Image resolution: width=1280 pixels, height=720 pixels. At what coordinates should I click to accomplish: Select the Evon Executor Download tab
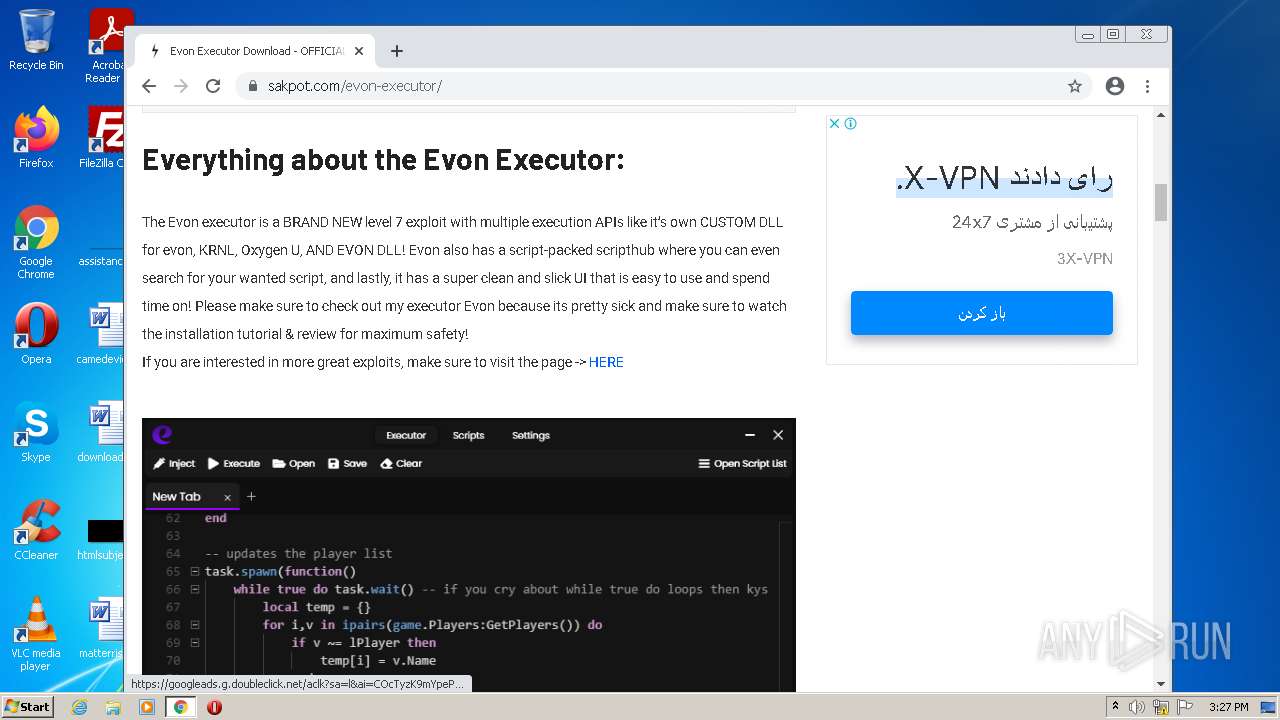pos(255,51)
